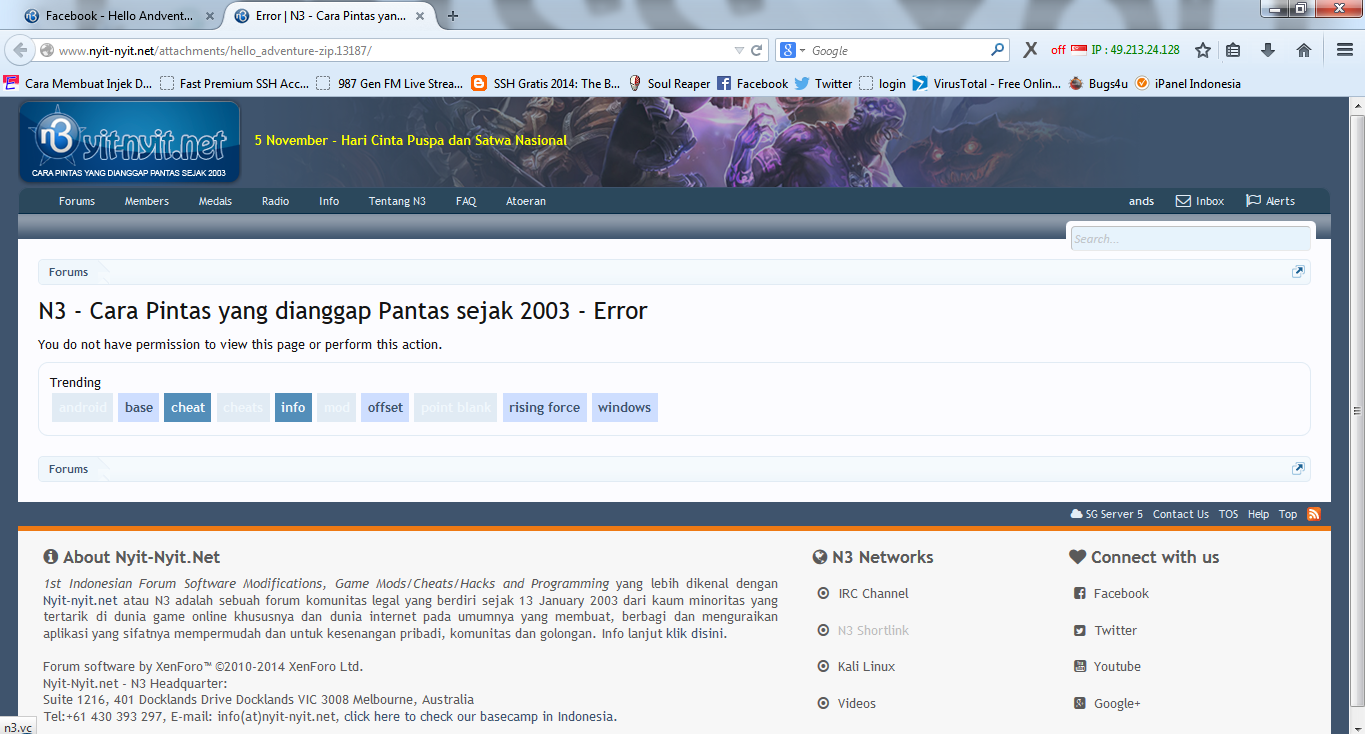This screenshot has width=1365, height=734.
Task: Select the 'cheat' trending tag
Action: coord(188,407)
